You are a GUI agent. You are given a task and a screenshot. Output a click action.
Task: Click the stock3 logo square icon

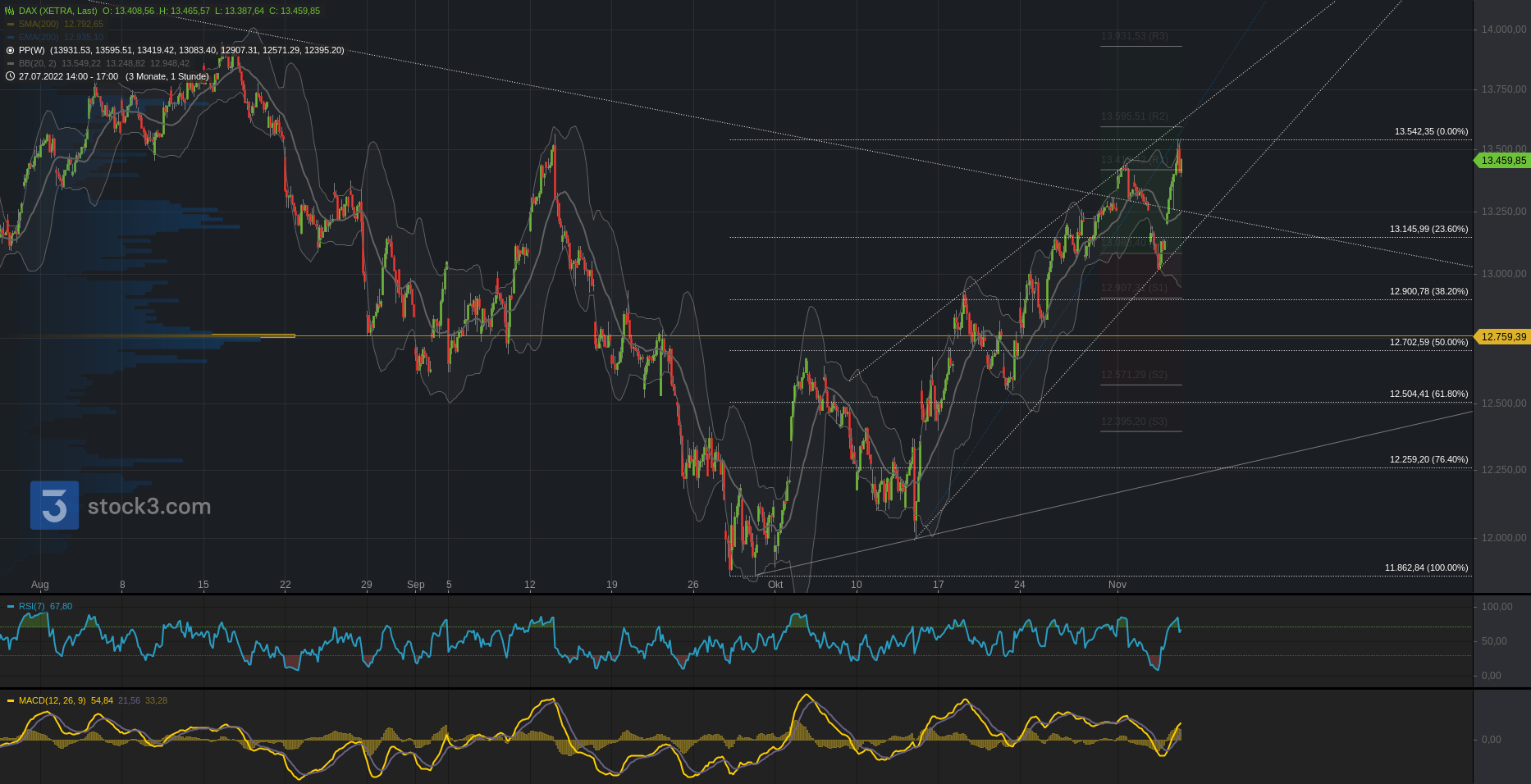coord(54,505)
